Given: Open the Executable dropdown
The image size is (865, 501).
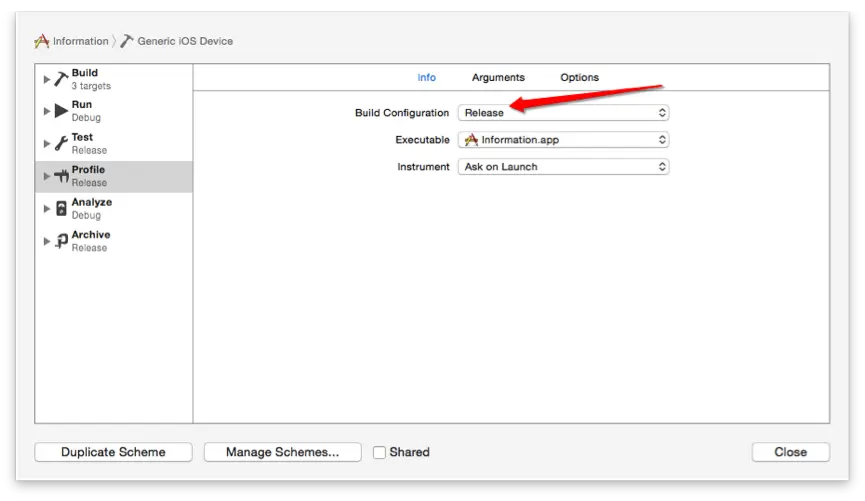Looking at the screenshot, I should [563, 140].
